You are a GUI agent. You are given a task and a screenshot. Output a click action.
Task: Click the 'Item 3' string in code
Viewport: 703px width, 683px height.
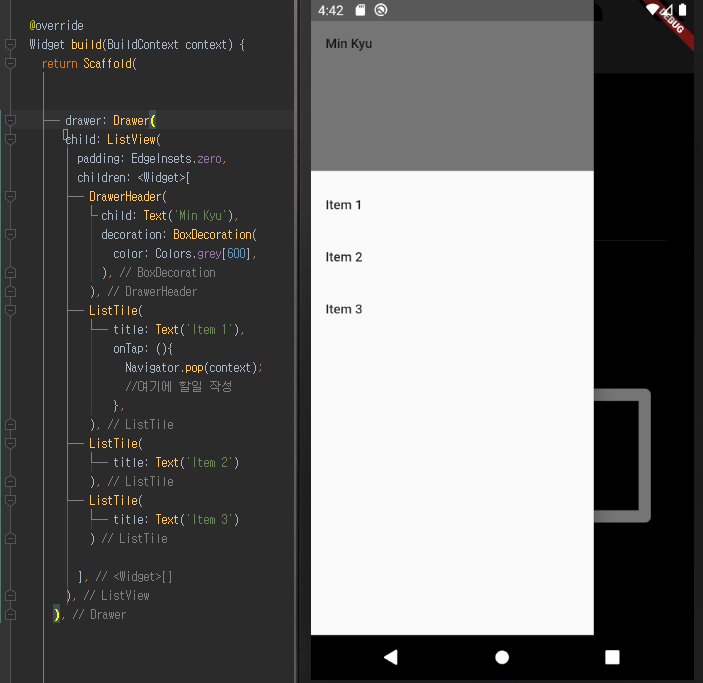point(210,519)
